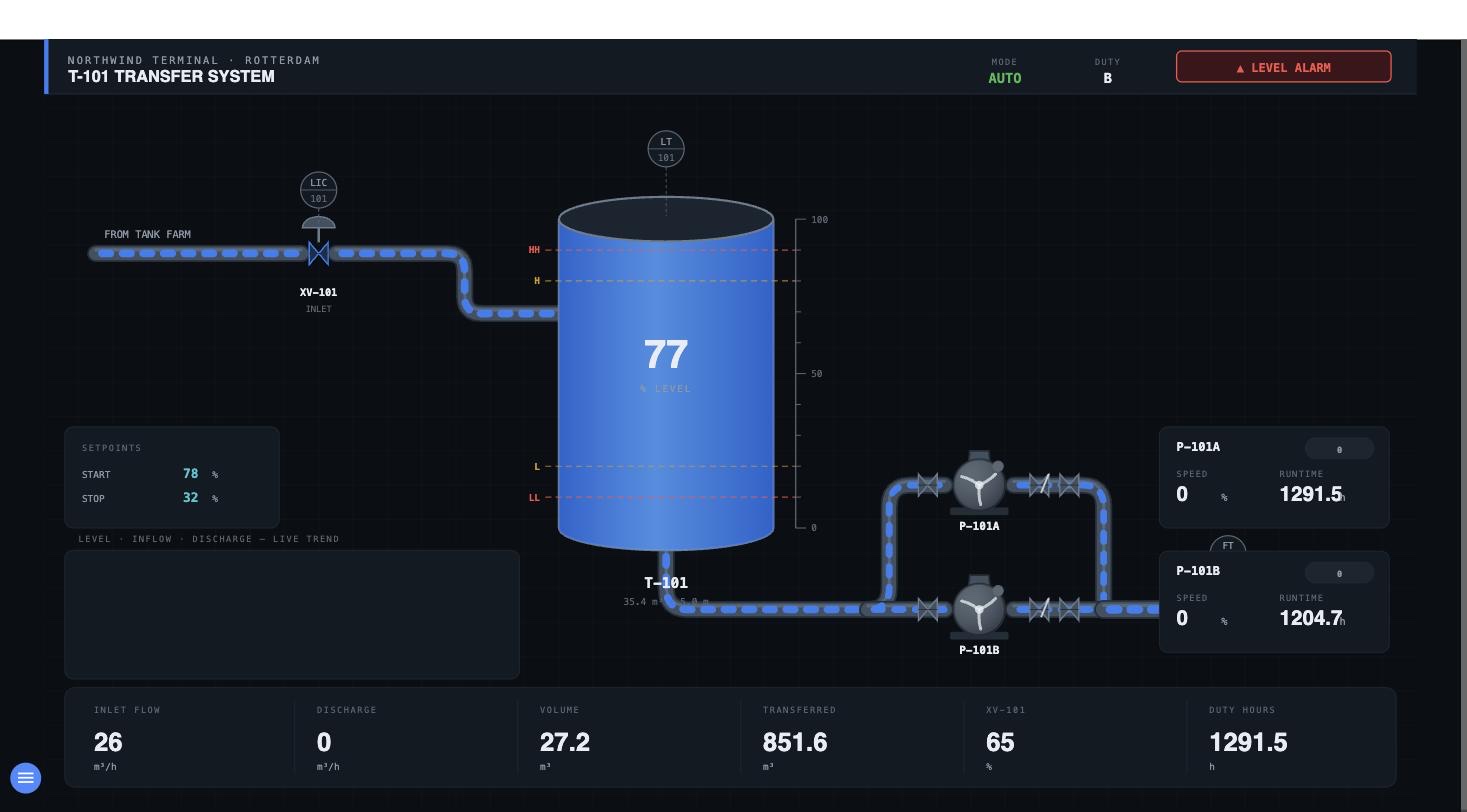Select the LT 101 level transmitter bubble
The height and width of the screenshot is (812, 1467).
(666, 149)
